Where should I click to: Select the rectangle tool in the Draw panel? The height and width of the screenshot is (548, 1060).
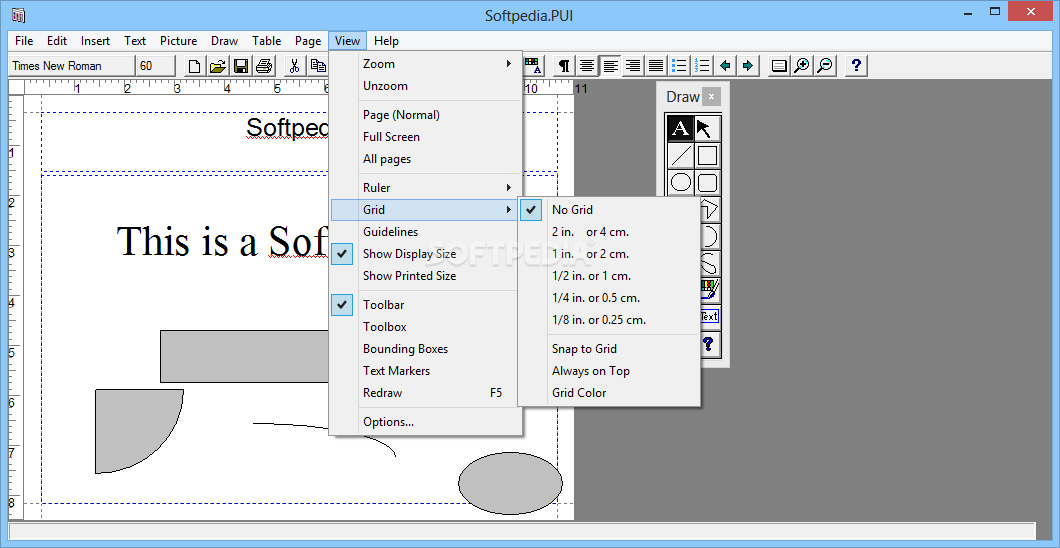[707, 155]
